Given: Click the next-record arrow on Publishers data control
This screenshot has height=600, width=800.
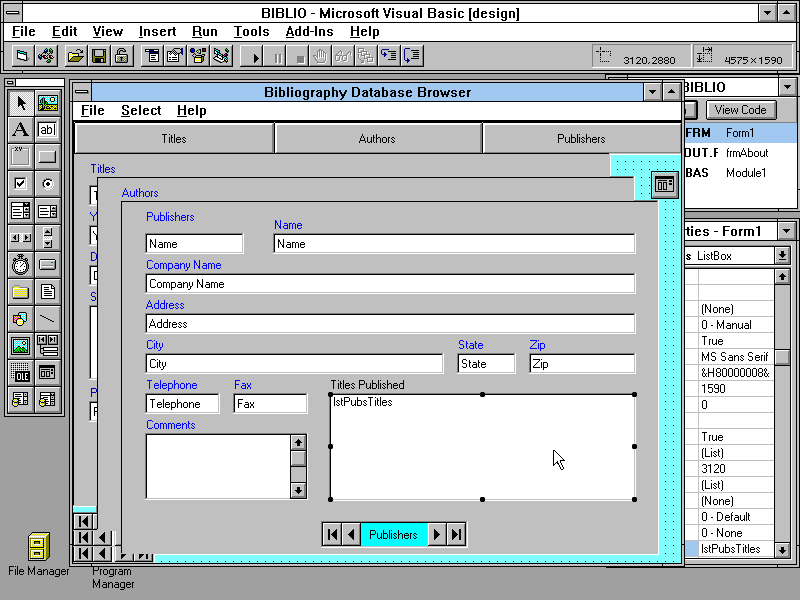Looking at the screenshot, I should click(437, 535).
